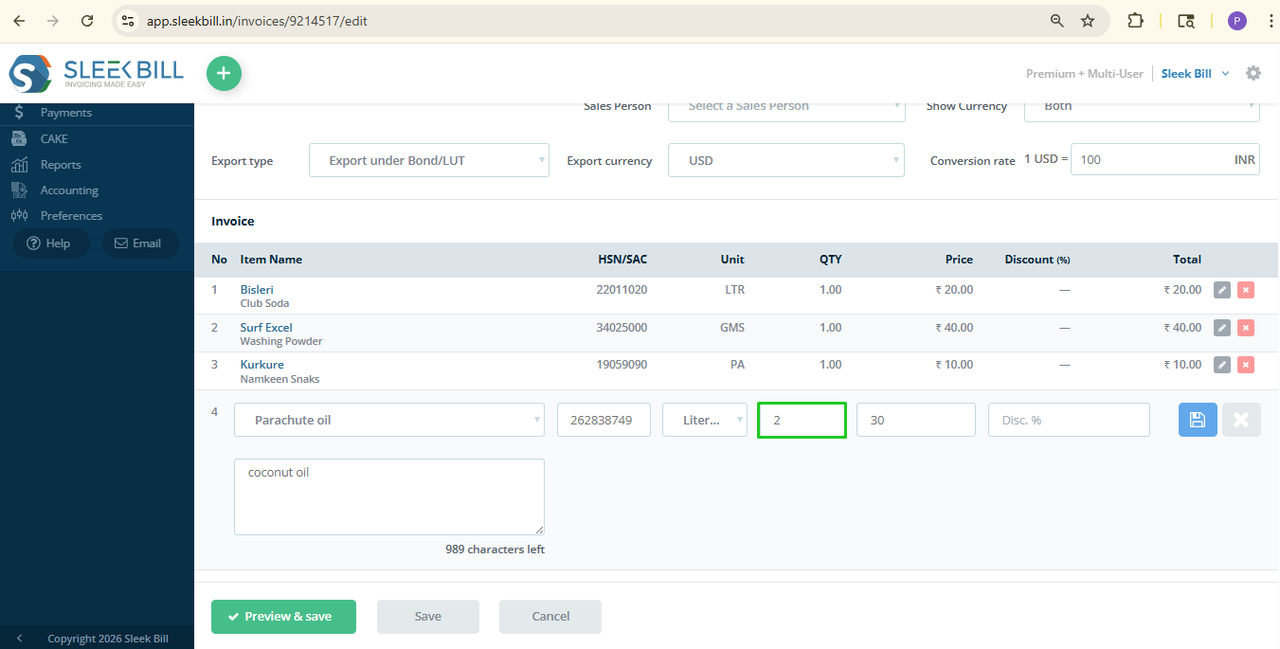Click the green plus create-new button
This screenshot has width=1280, height=649.
(224, 73)
